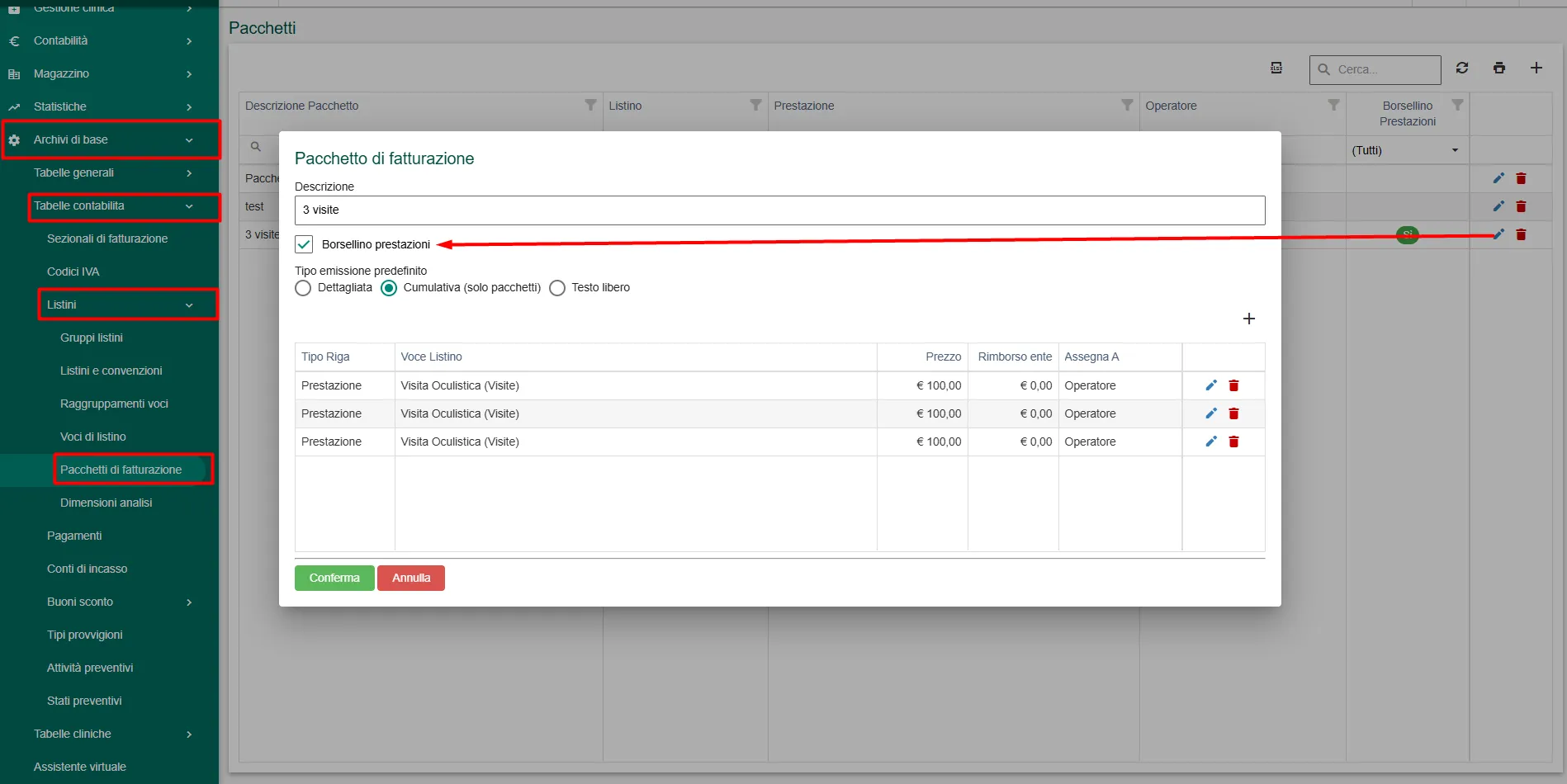Image resolution: width=1567 pixels, height=784 pixels.
Task: Choose the Testo libero radio option
Action: [x=557, y=288]
